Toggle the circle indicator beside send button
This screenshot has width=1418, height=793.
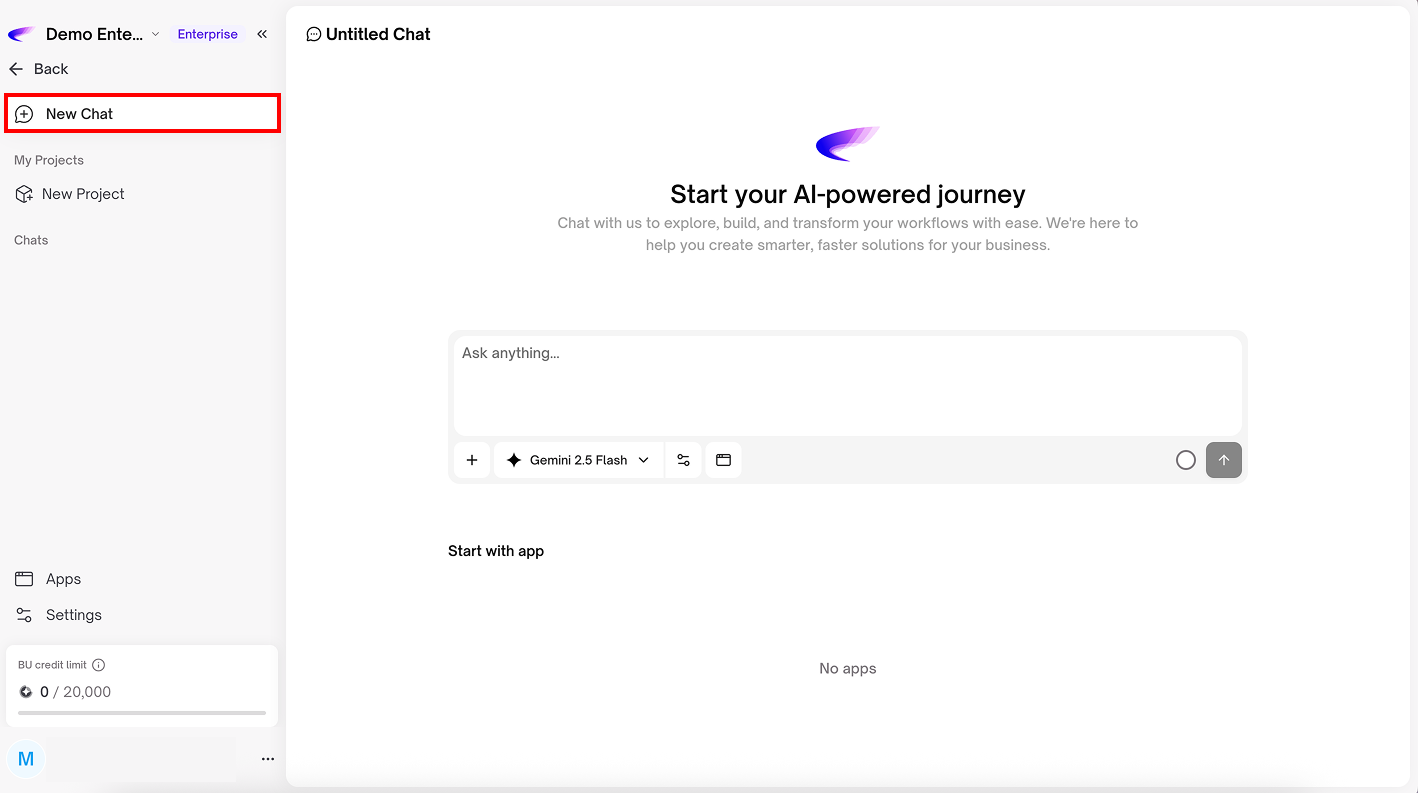click(x=1185, y=460)
